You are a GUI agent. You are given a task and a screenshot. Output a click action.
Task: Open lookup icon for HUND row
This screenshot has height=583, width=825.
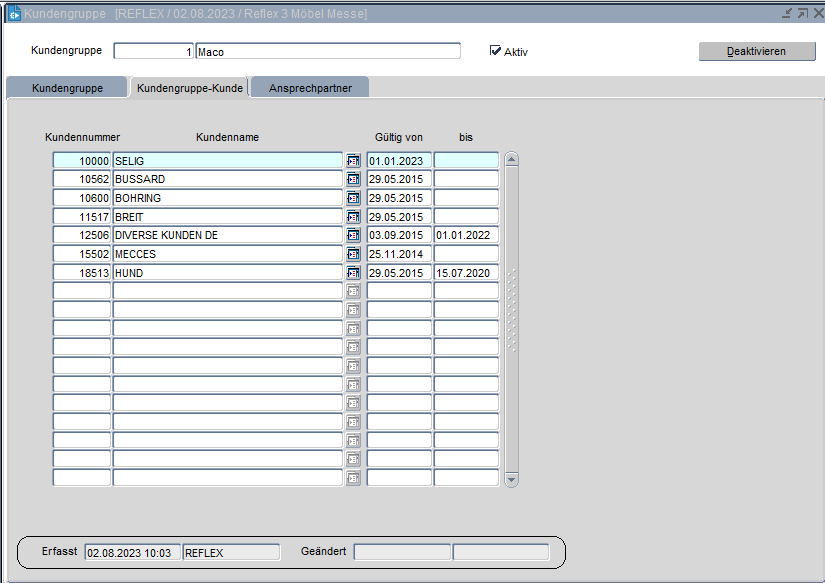click(353, 273)
